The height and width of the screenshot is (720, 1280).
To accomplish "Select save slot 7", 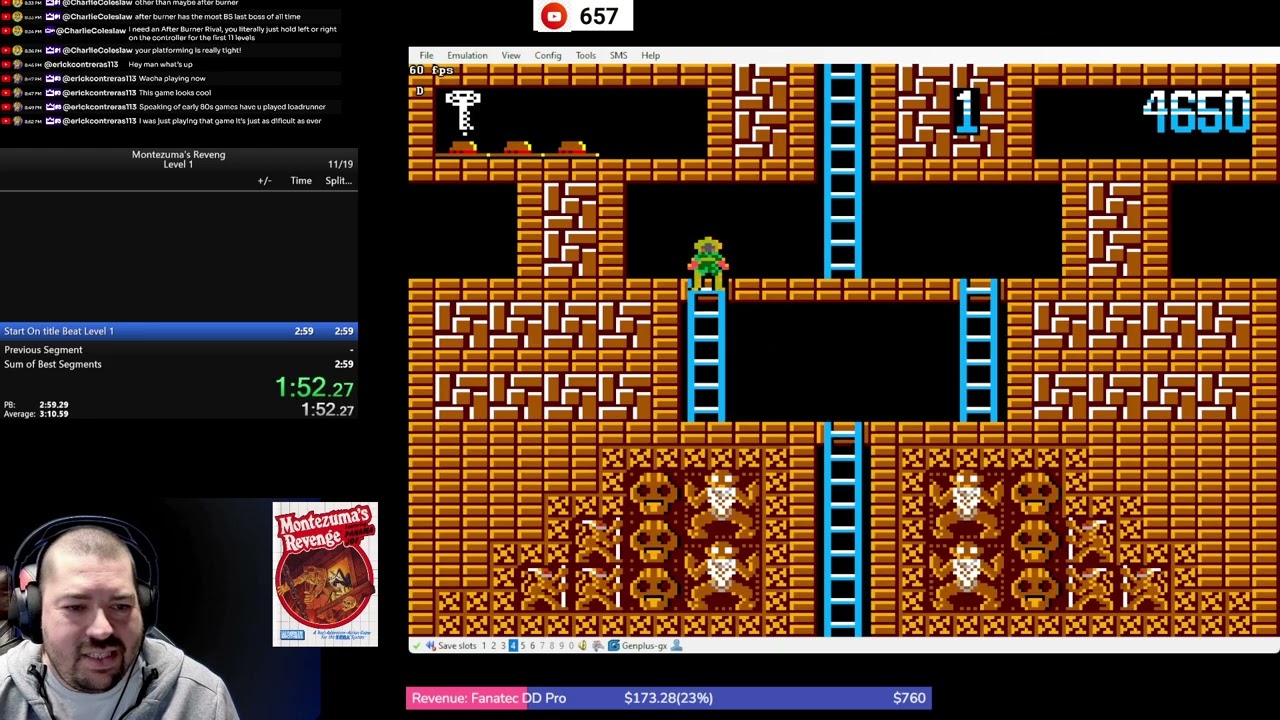I will tap(542, 646).
